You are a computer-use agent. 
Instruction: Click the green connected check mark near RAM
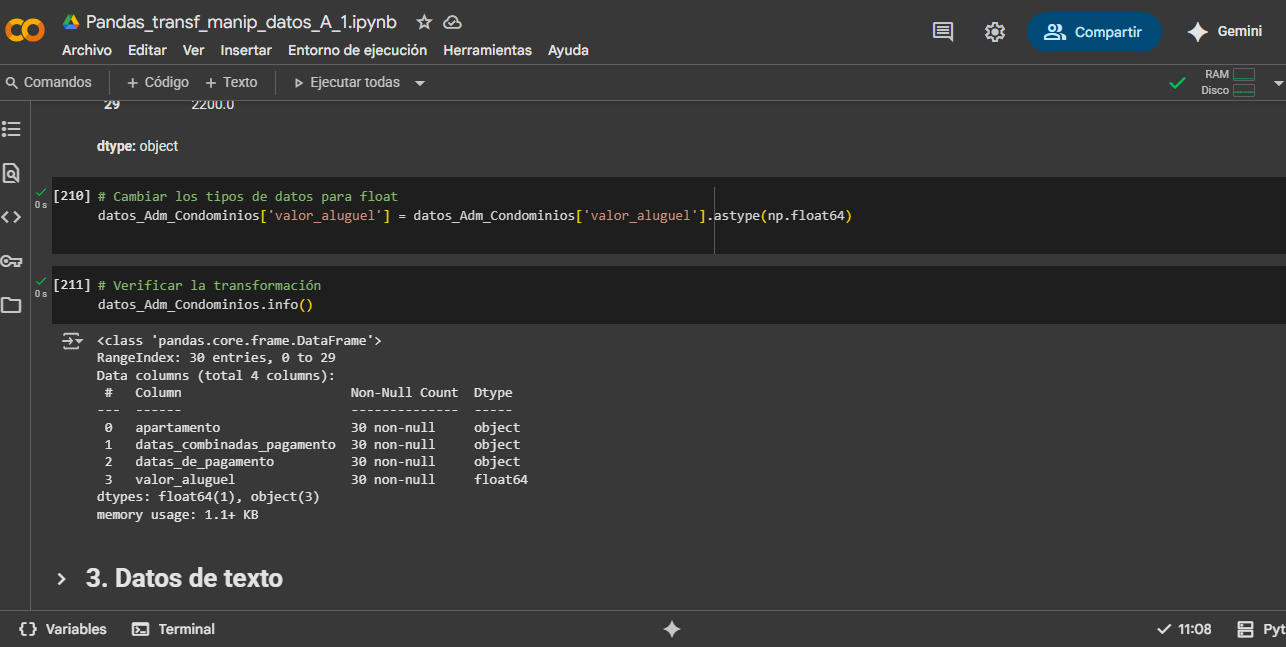(x=1178, y=83)
